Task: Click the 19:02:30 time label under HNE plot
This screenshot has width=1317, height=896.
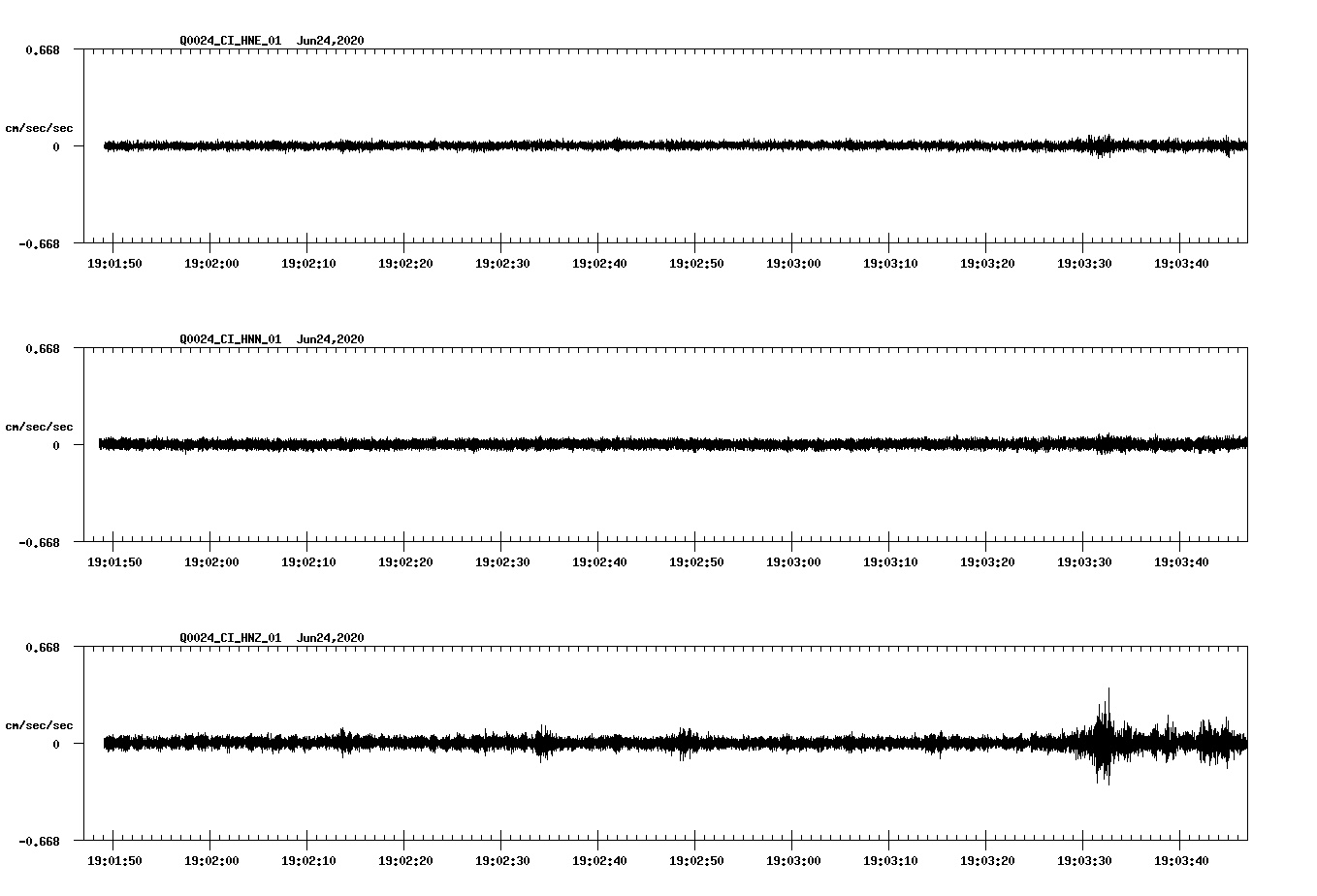Action: 502,263
